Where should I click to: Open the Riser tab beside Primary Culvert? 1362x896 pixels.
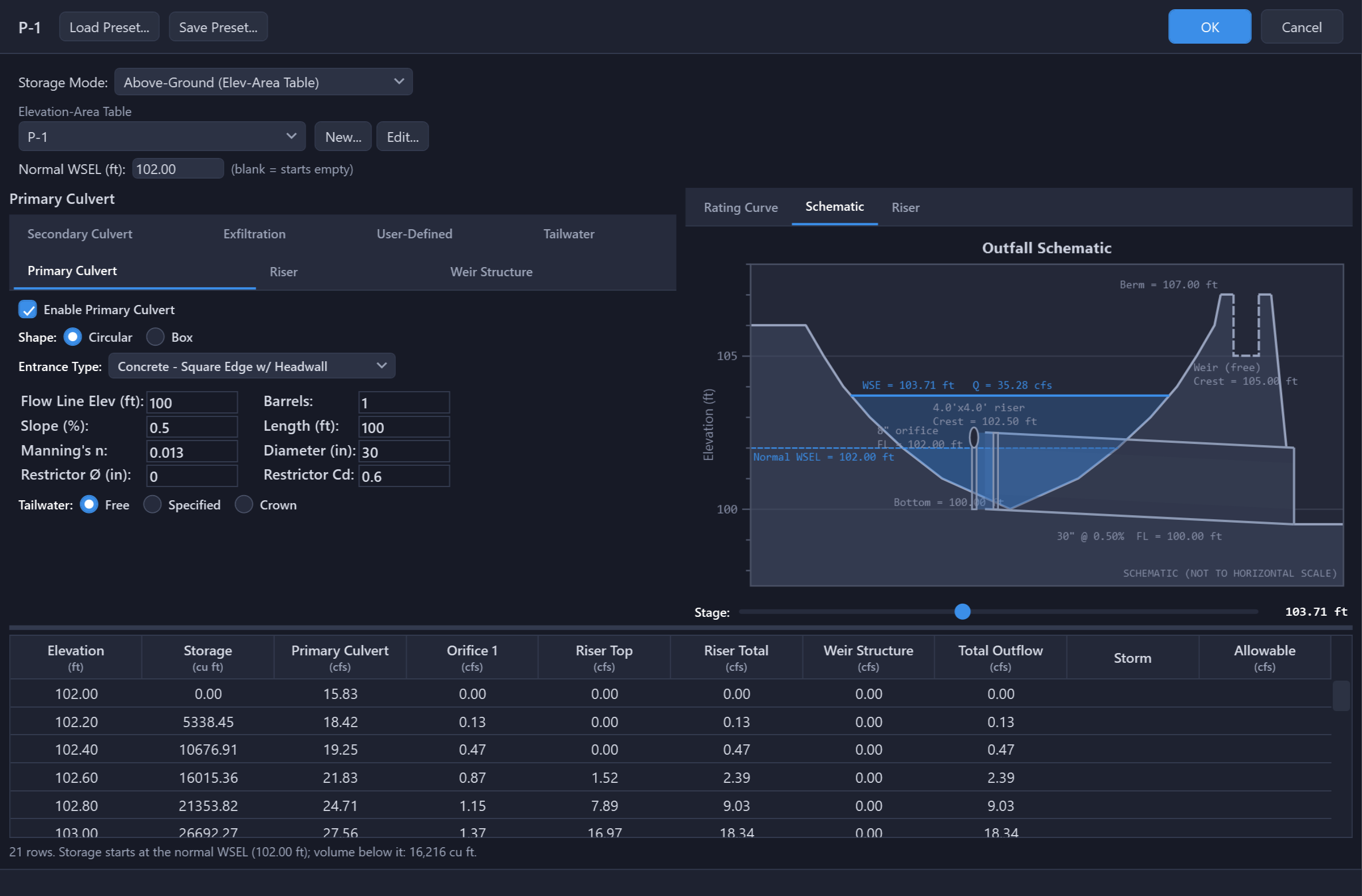(x=284, y=272)
